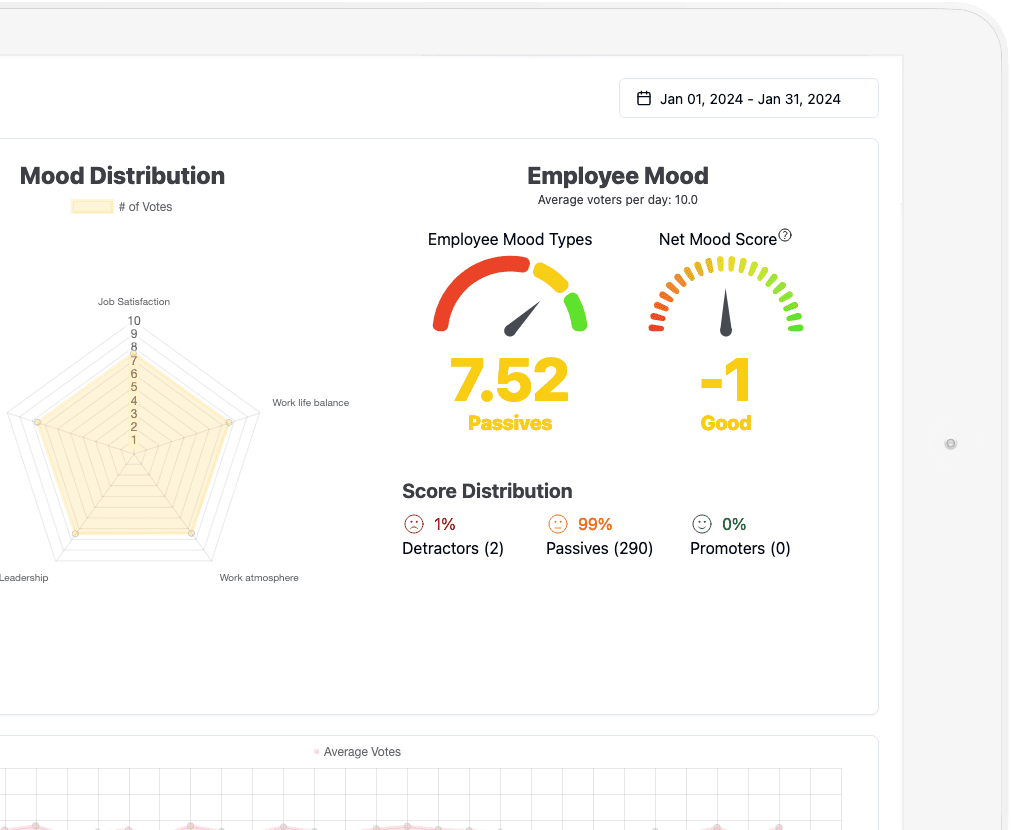Click the 'Score Distribution' heading

click(487, 491)
